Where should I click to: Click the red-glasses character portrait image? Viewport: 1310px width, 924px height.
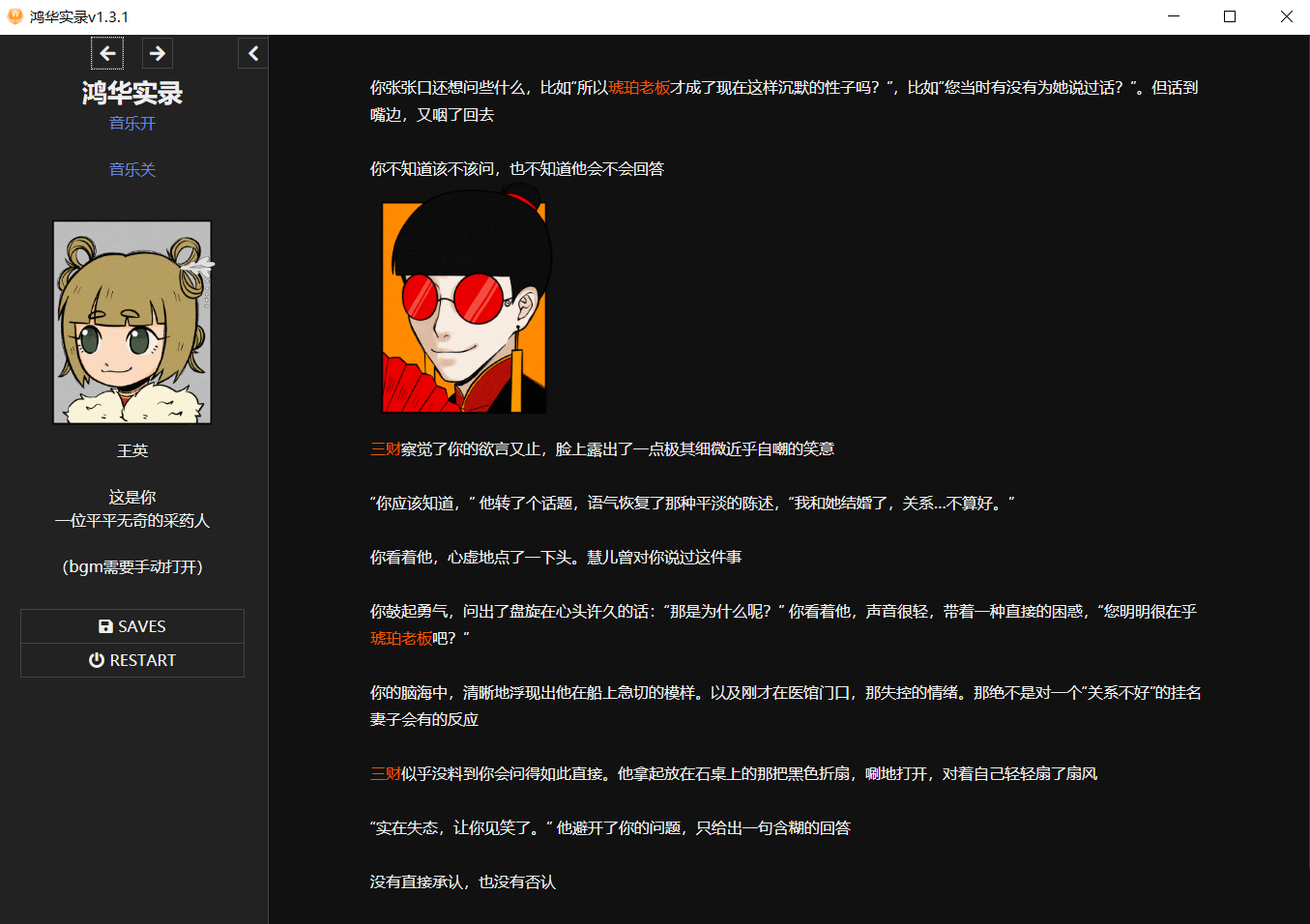(x=465, y=303)
